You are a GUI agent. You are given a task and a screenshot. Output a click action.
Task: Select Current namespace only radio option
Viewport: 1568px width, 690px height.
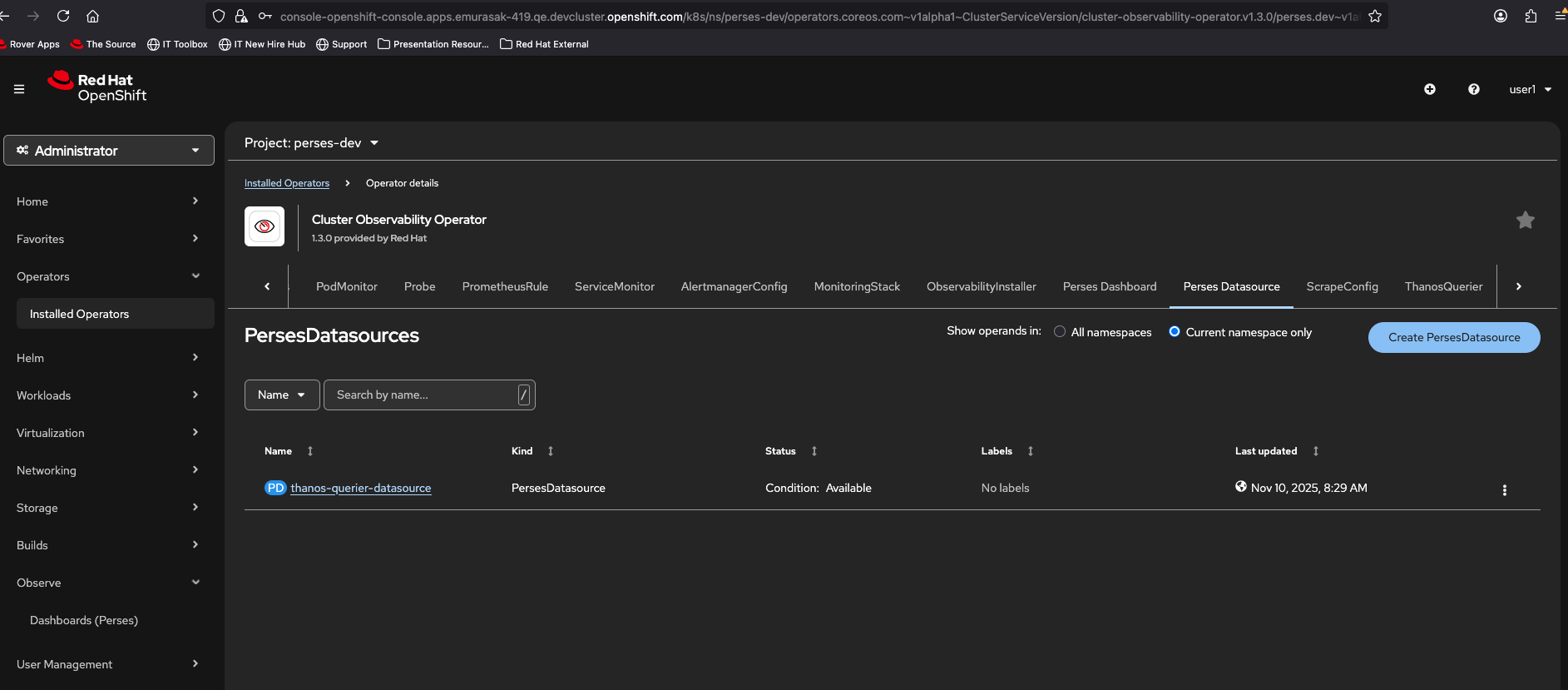(1175, 332)
